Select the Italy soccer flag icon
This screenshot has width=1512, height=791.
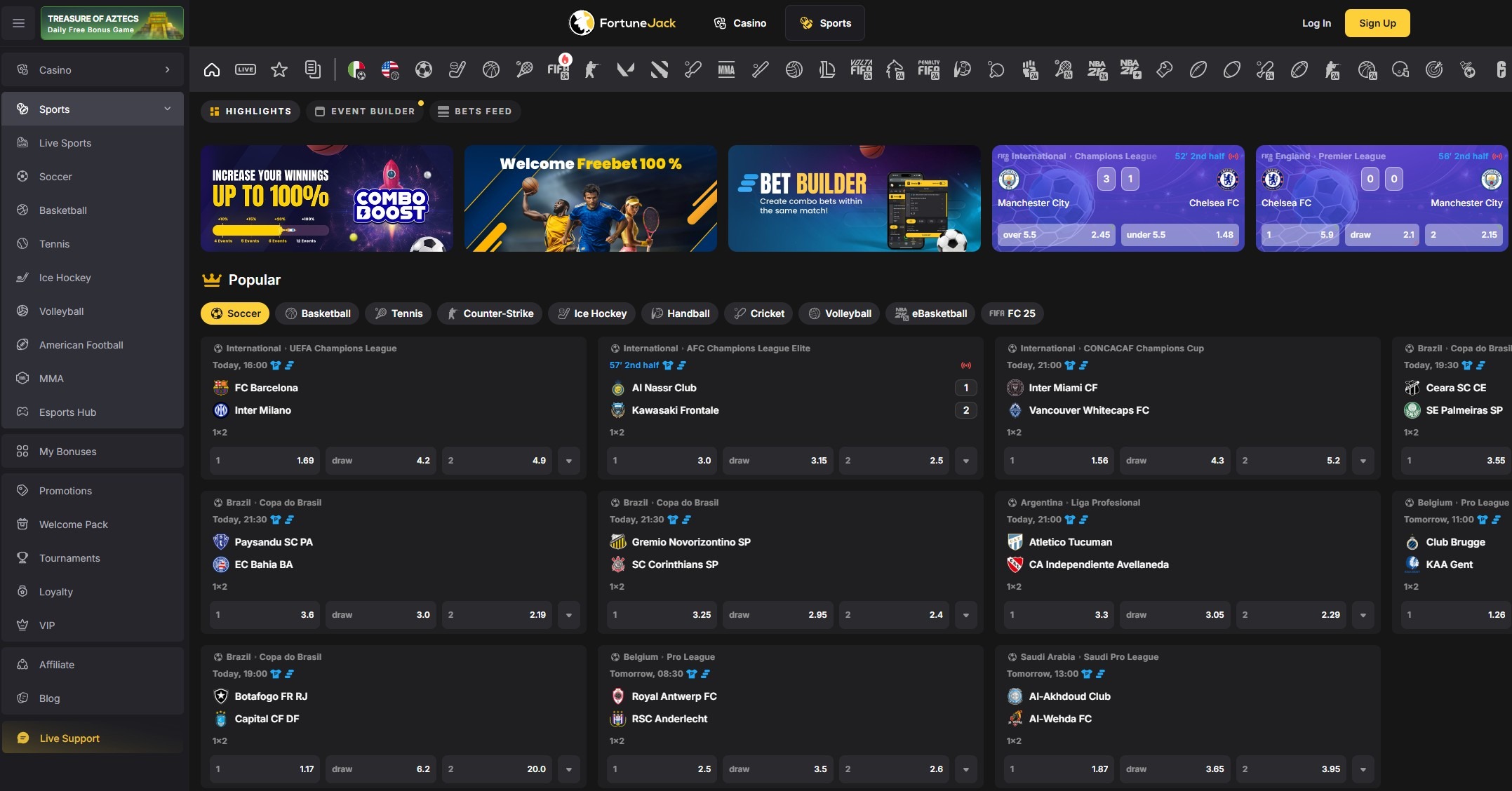(356, 69)
